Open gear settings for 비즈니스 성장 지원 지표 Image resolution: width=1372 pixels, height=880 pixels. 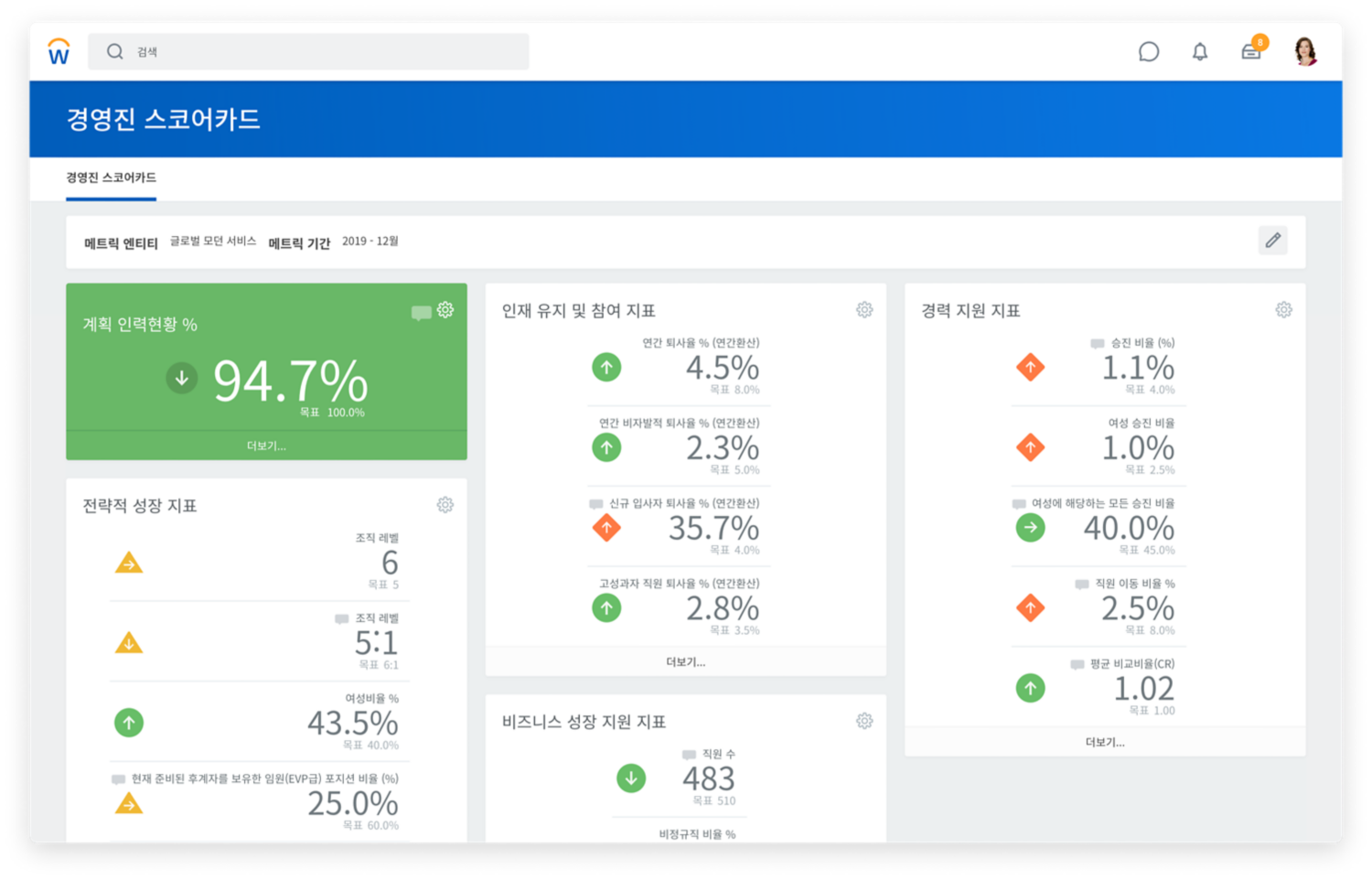(x=864, y=721)
